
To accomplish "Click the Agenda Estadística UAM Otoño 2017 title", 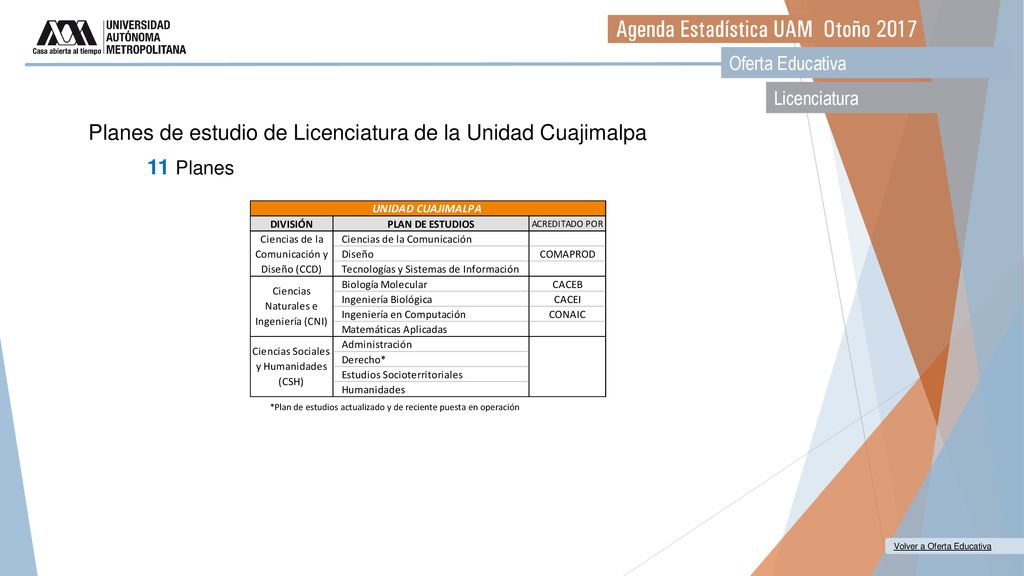I will [x=766, y=29].
